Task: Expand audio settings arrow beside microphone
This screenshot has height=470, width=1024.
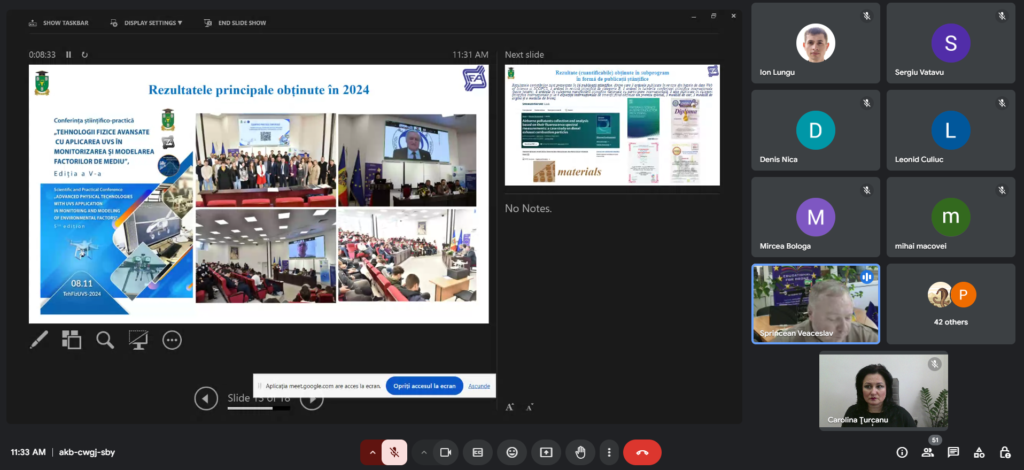Action: pyautogui.click(x=373, y=452)
